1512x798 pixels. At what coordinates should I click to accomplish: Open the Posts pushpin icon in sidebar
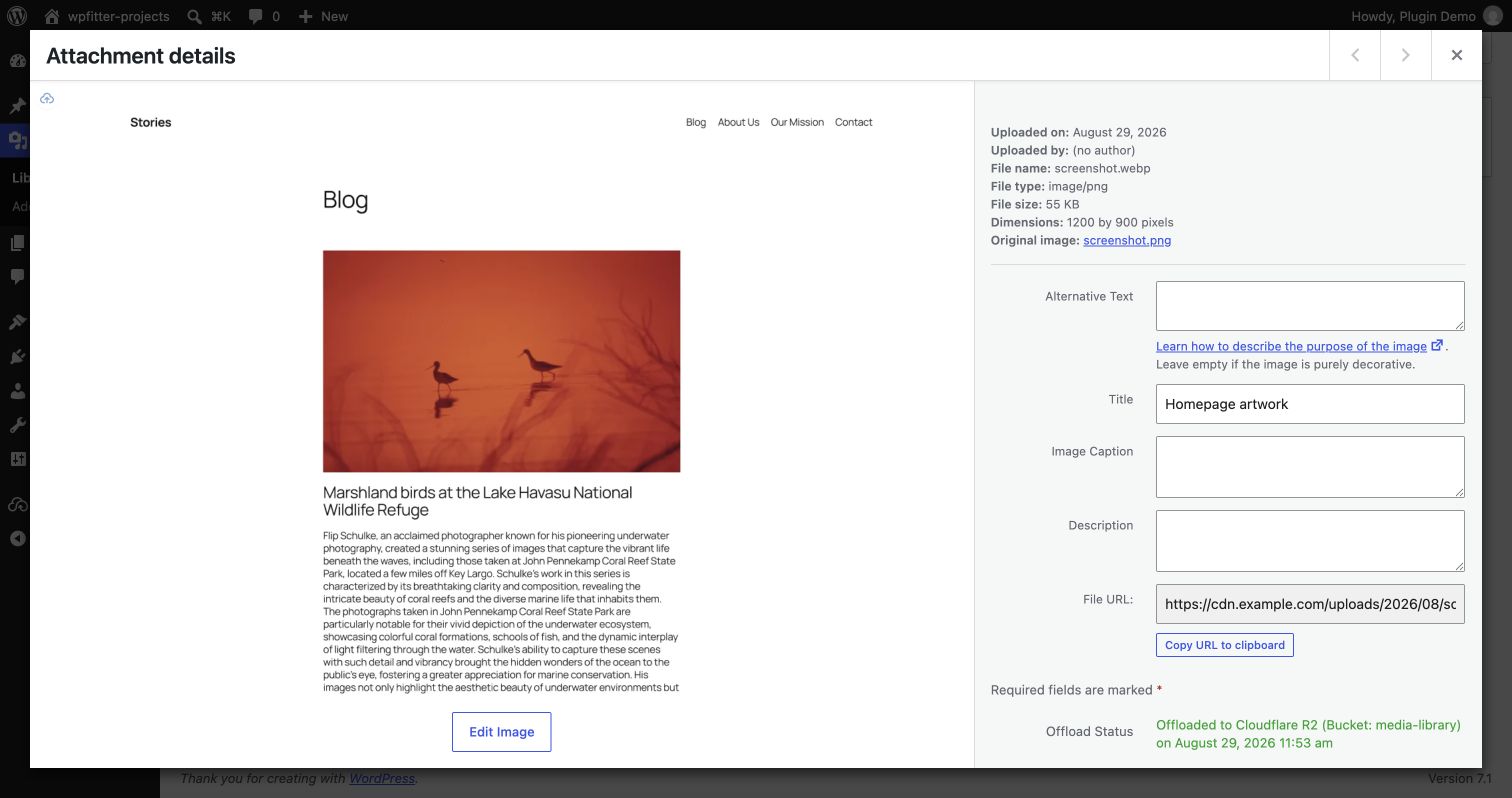[17, 106]
